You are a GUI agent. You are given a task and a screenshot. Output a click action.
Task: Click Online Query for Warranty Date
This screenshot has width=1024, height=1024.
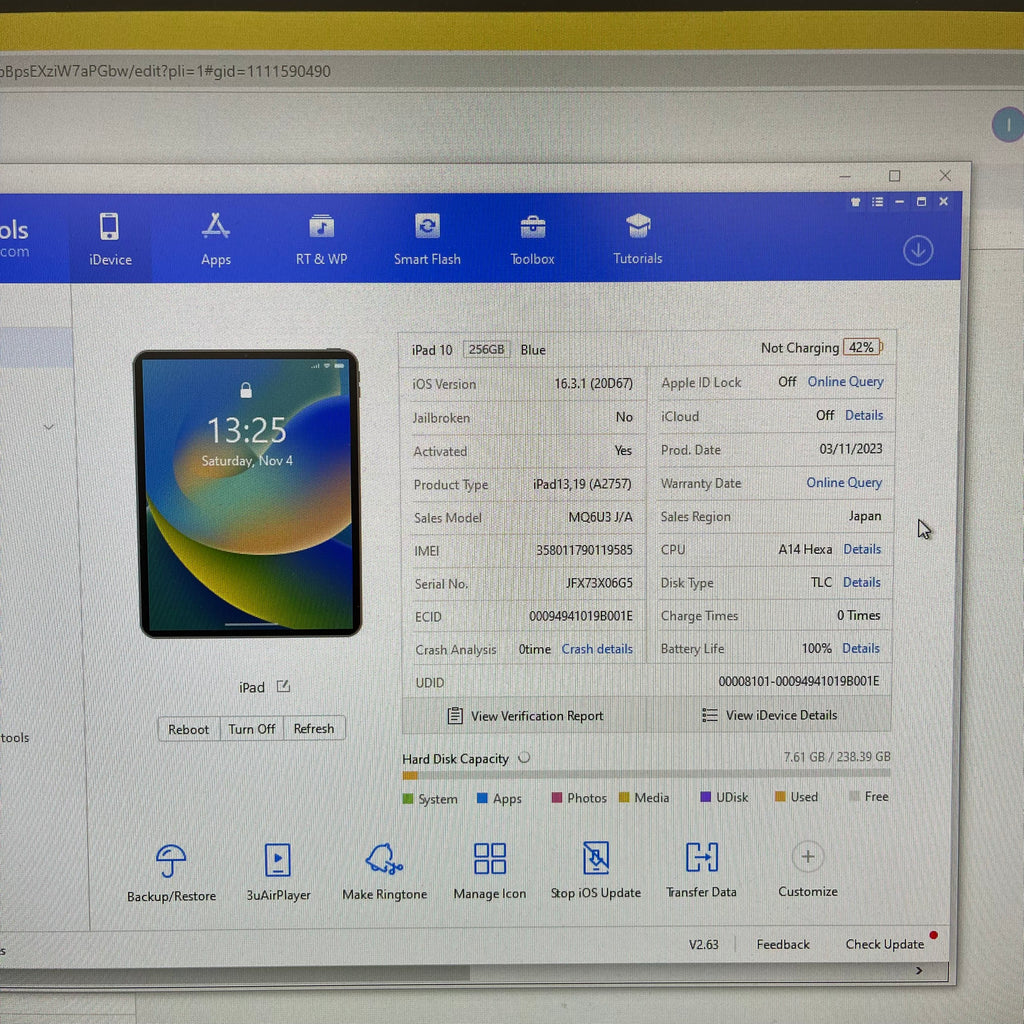(844, 482)
